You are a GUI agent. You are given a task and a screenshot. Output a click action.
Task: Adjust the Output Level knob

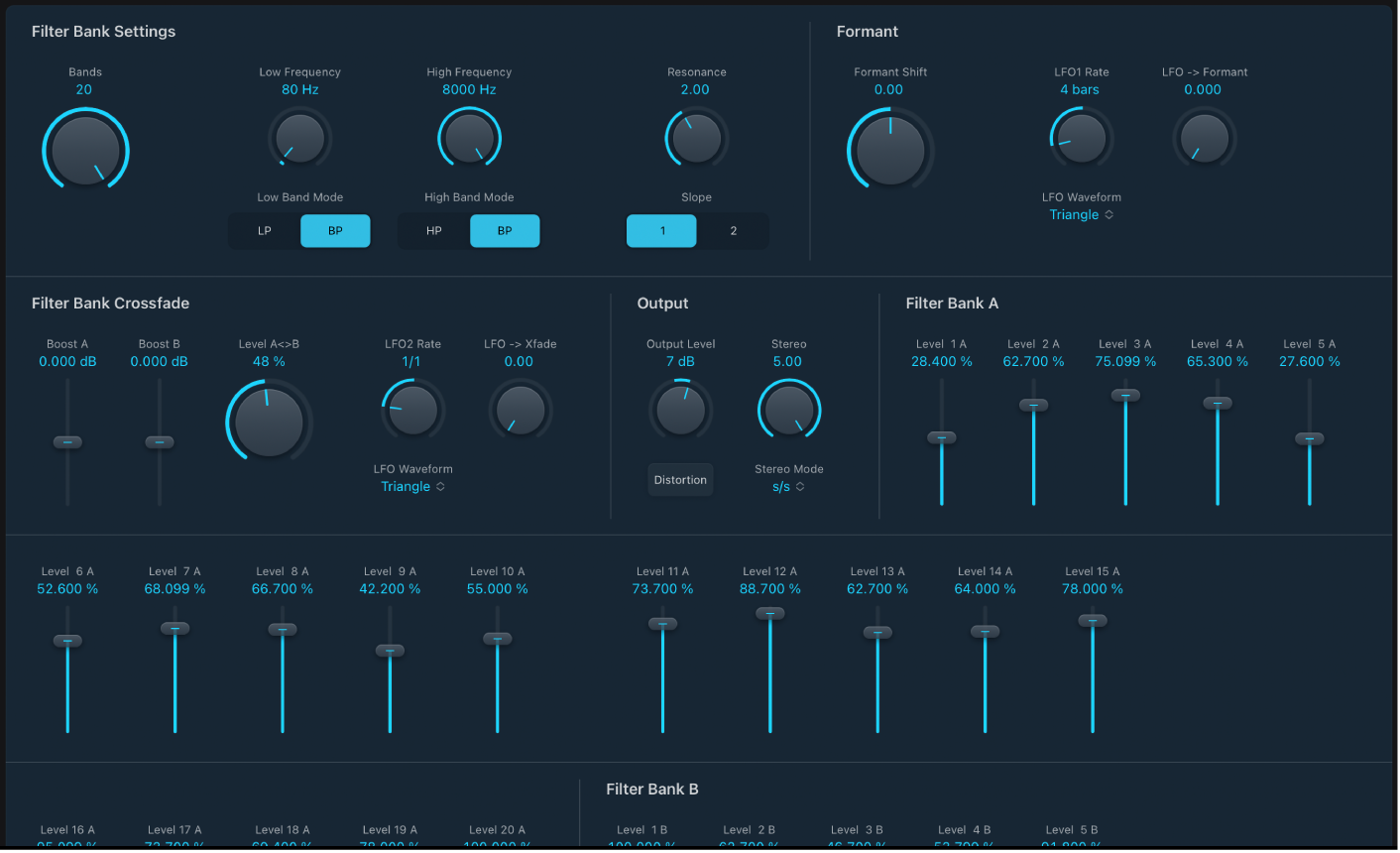pyautogui.click(x=680, y=409)
